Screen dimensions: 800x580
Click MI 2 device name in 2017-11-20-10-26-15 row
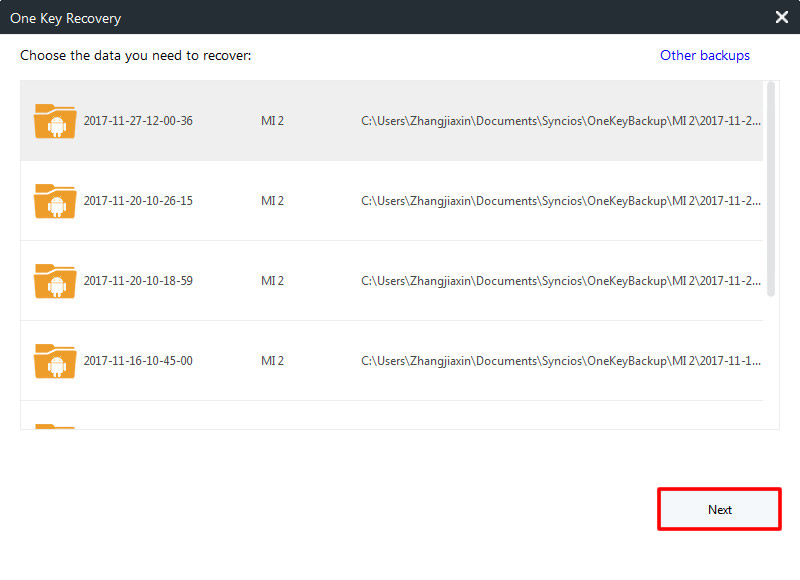pyautogui.click(x=272, y=201)
